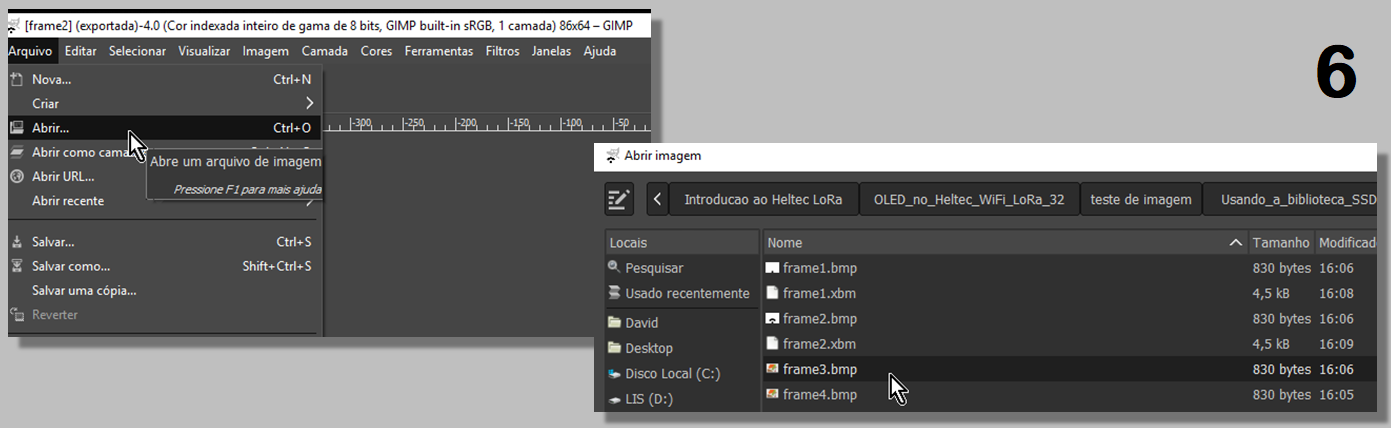Click the Disco Local (C:) drive icon
Screen dimensions: 1391x428
point(614,374)
